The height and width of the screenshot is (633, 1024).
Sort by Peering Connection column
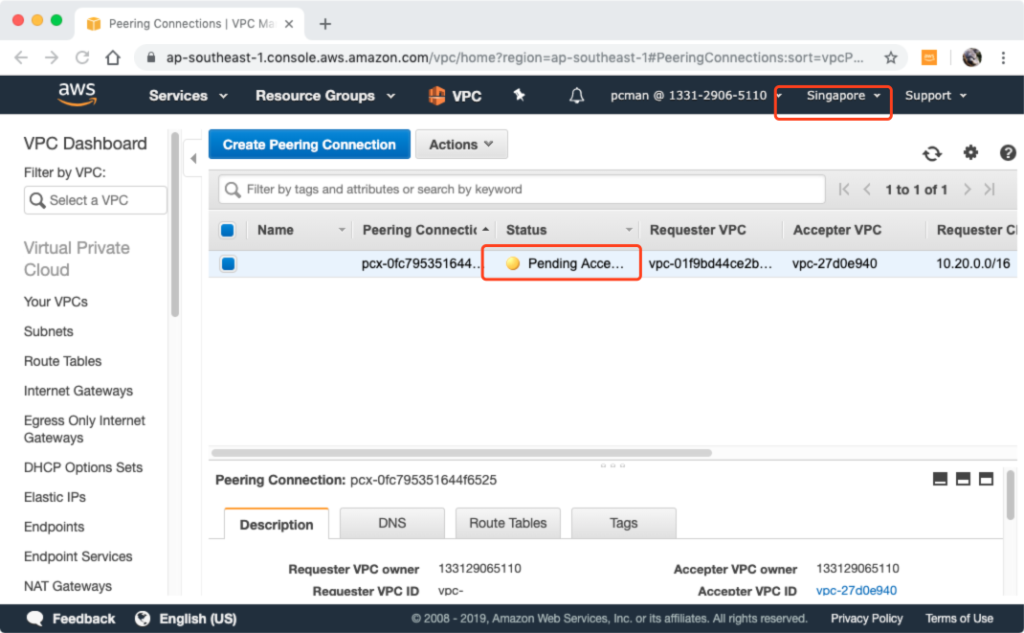coord(425,230)
